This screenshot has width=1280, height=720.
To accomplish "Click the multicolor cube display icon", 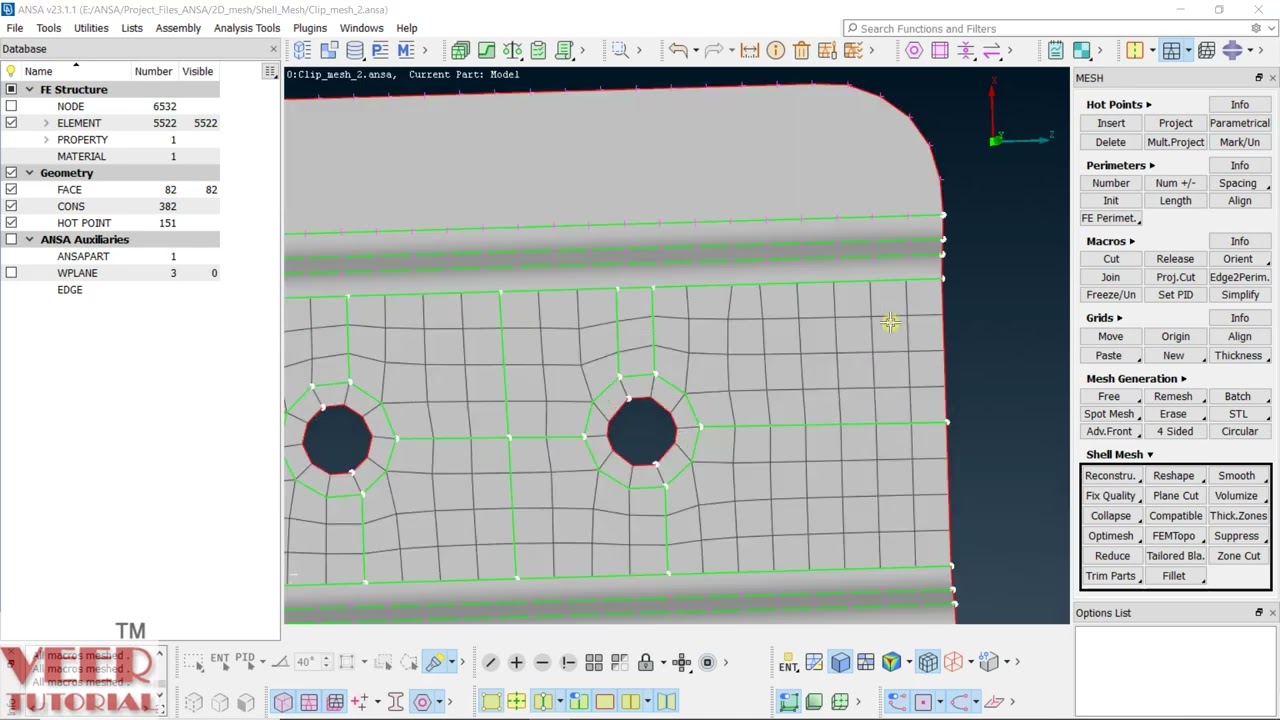I will pos(891,662).
